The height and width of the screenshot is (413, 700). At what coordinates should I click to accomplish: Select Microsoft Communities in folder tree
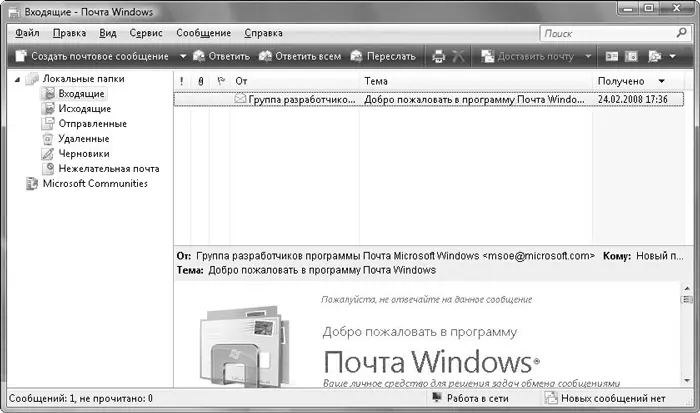(94, 184)
